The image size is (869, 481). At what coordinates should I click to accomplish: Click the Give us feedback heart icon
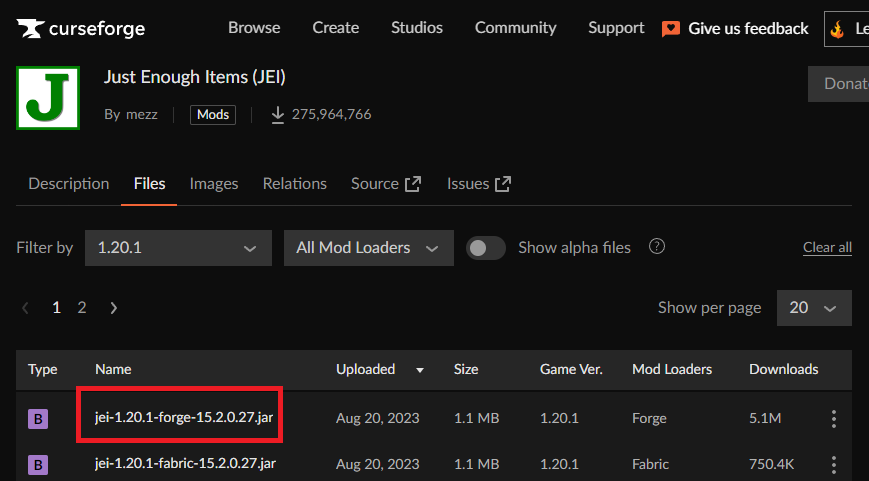(x=671, y=29)
